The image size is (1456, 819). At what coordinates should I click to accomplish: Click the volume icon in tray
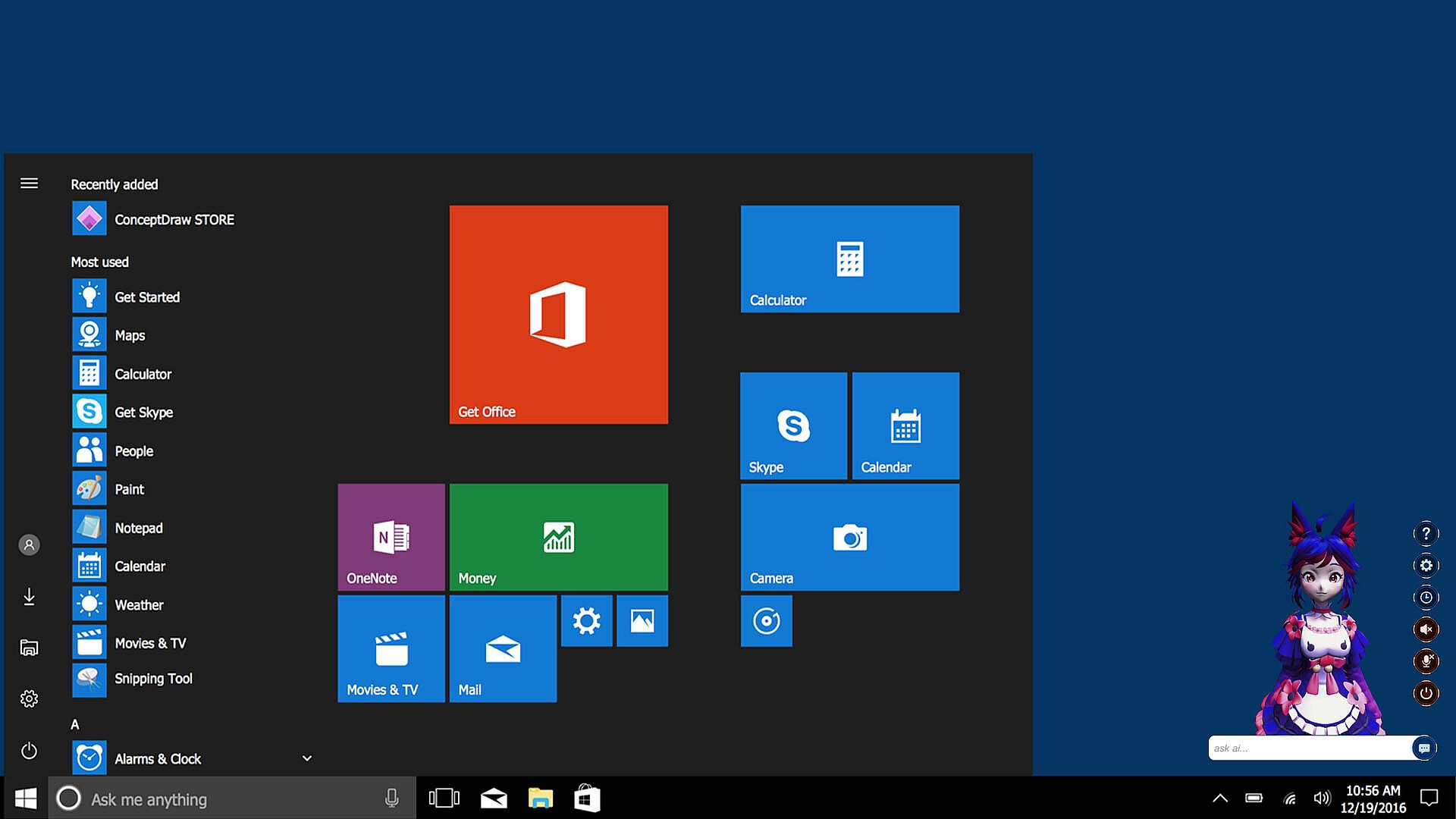click(1322, 799)
